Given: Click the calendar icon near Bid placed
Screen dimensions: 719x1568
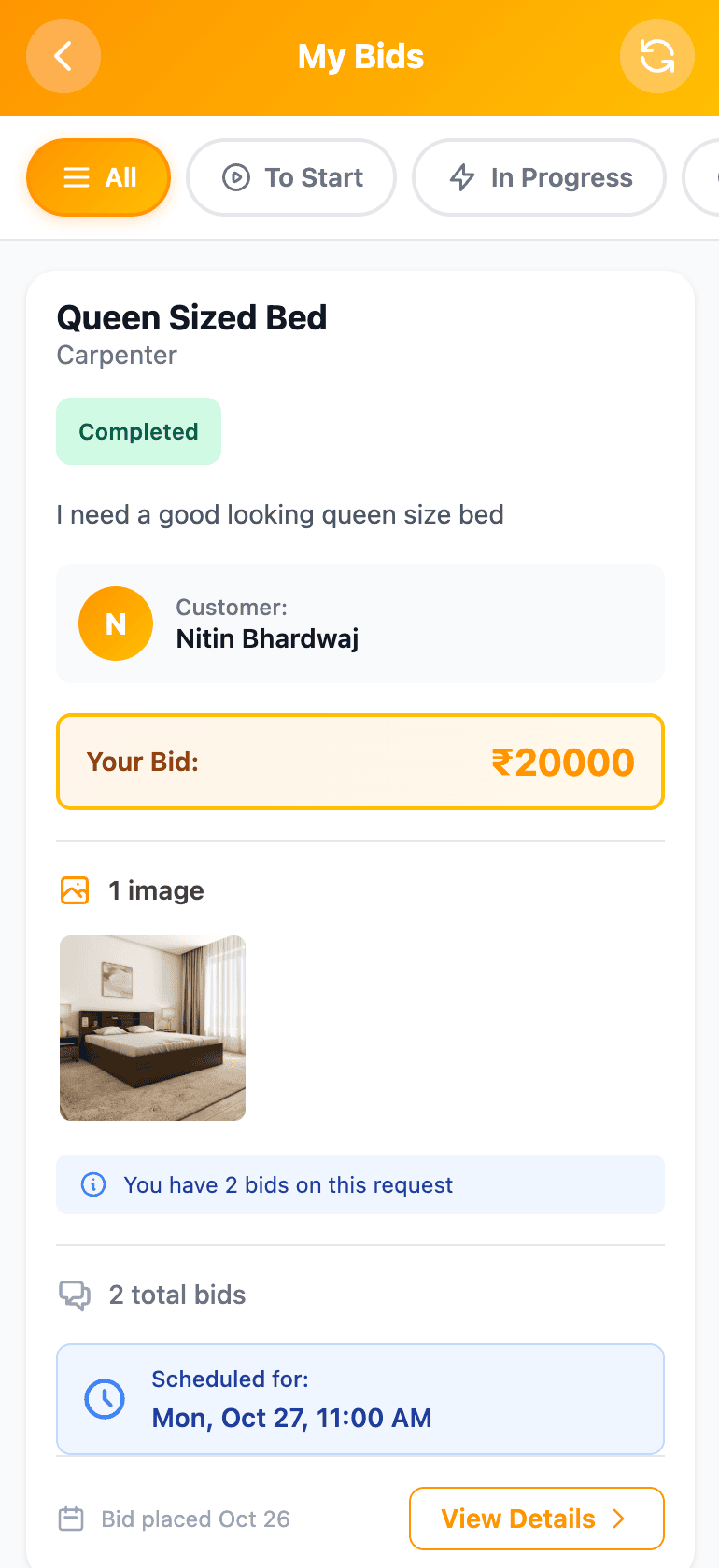Looking at the screenshot, I should (71, 1519).
